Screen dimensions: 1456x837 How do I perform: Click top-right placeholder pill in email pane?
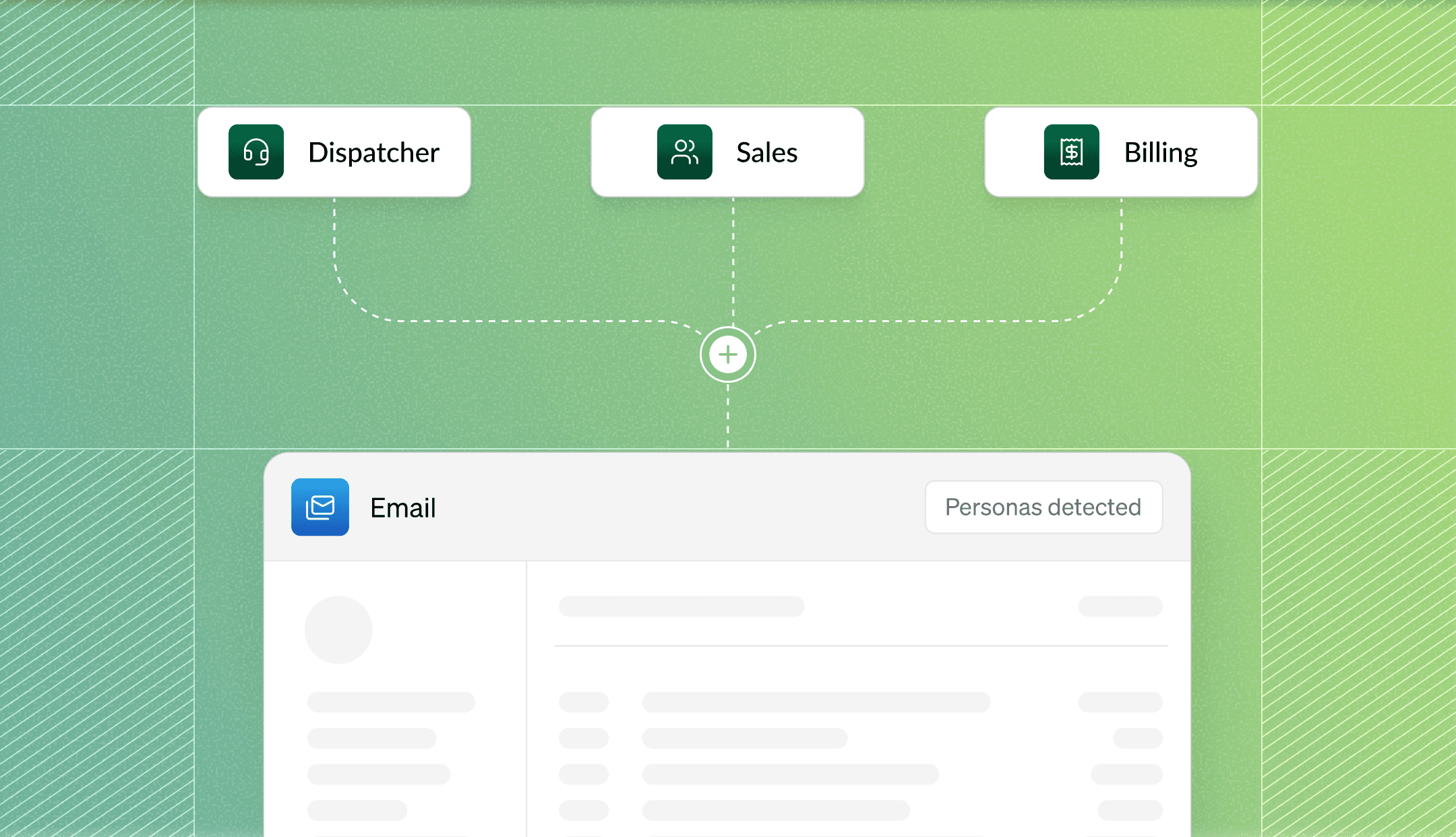(x=1120, y=606)
